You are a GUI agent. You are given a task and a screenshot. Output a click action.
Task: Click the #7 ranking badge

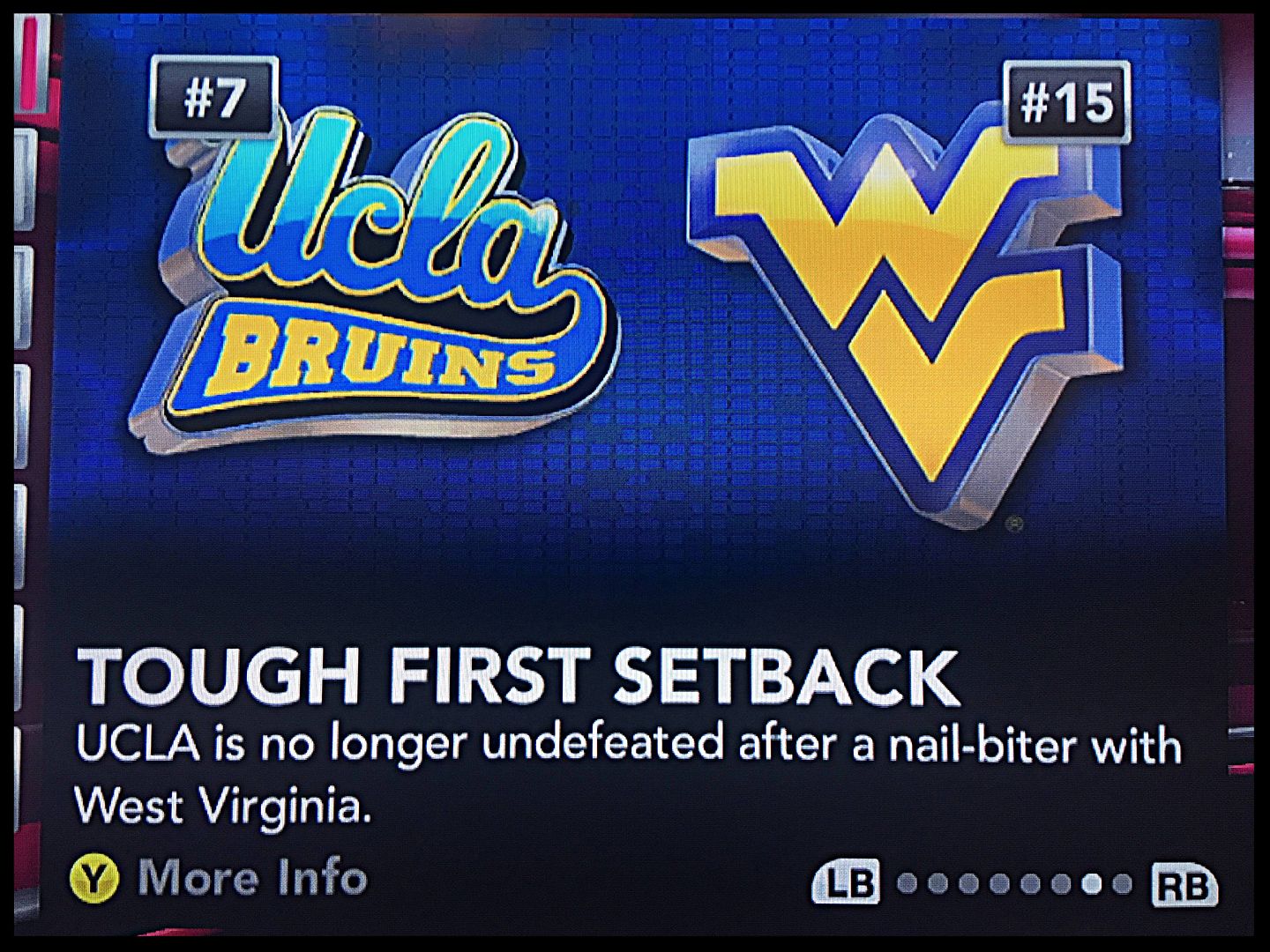[x=214, y=97]
